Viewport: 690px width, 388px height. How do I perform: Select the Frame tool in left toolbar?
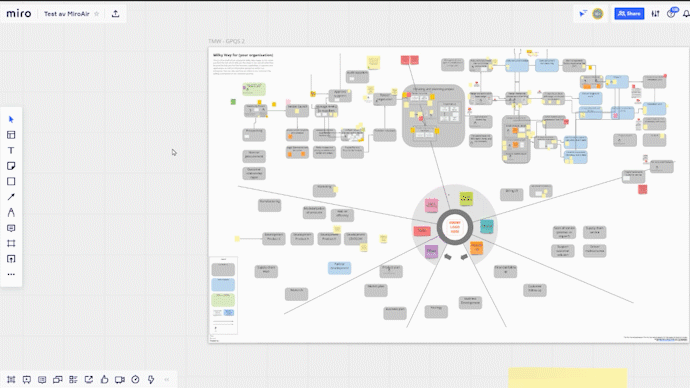click(x=11, y=243)
